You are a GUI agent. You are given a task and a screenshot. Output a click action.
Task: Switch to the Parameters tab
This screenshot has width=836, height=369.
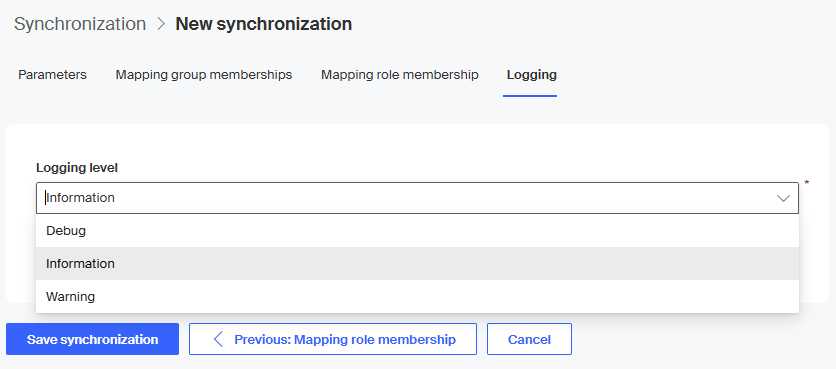pos(52,75)
